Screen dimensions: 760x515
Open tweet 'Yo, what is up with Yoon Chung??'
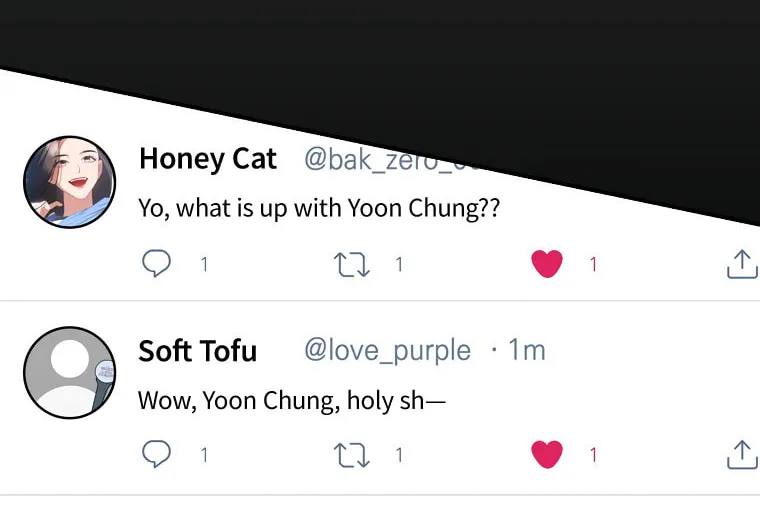[x=318, y=209]
